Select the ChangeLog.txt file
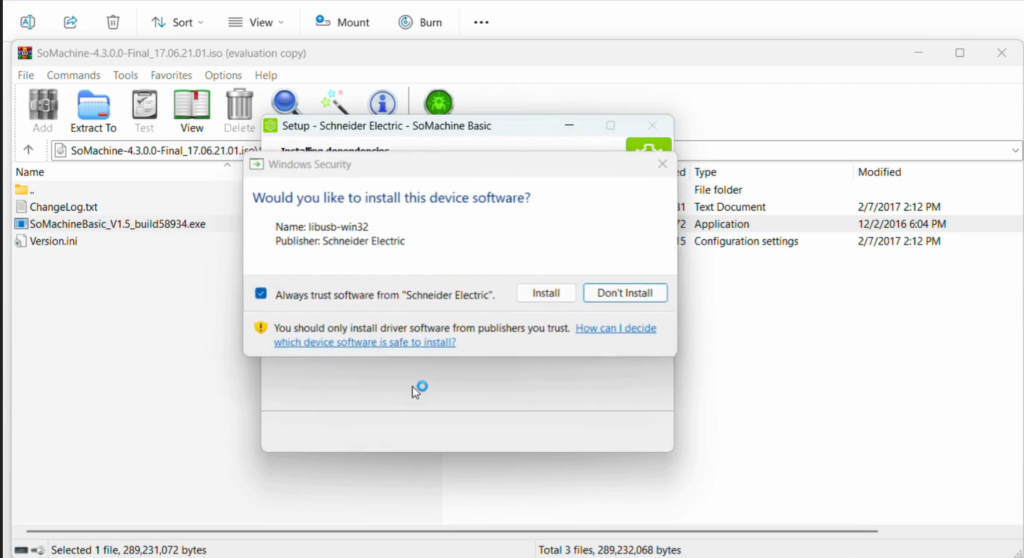Image resolution: width=1024 pixels, height=558 pixels. [x=63, y=207]
